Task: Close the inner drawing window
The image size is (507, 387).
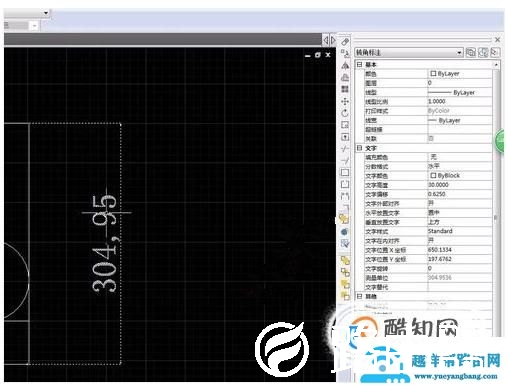Action: (x=328, y=55)
